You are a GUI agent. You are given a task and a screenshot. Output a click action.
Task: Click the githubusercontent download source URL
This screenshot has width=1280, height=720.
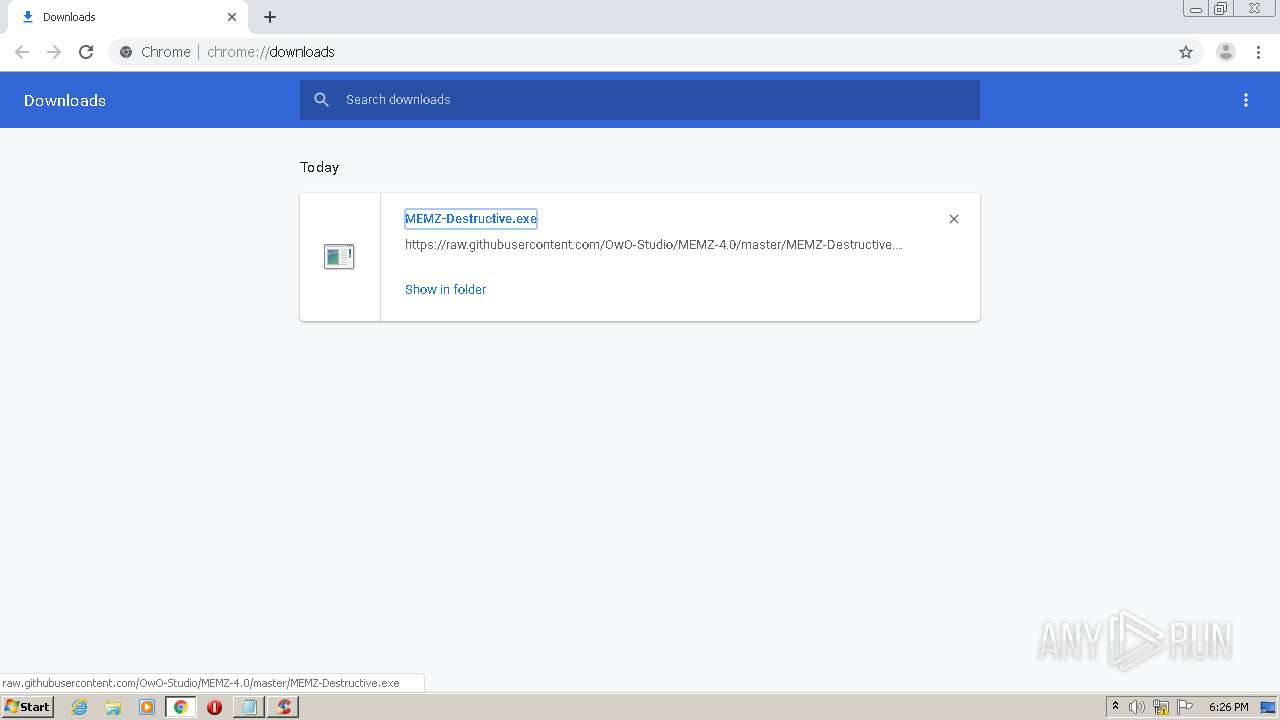coord(654,245)
